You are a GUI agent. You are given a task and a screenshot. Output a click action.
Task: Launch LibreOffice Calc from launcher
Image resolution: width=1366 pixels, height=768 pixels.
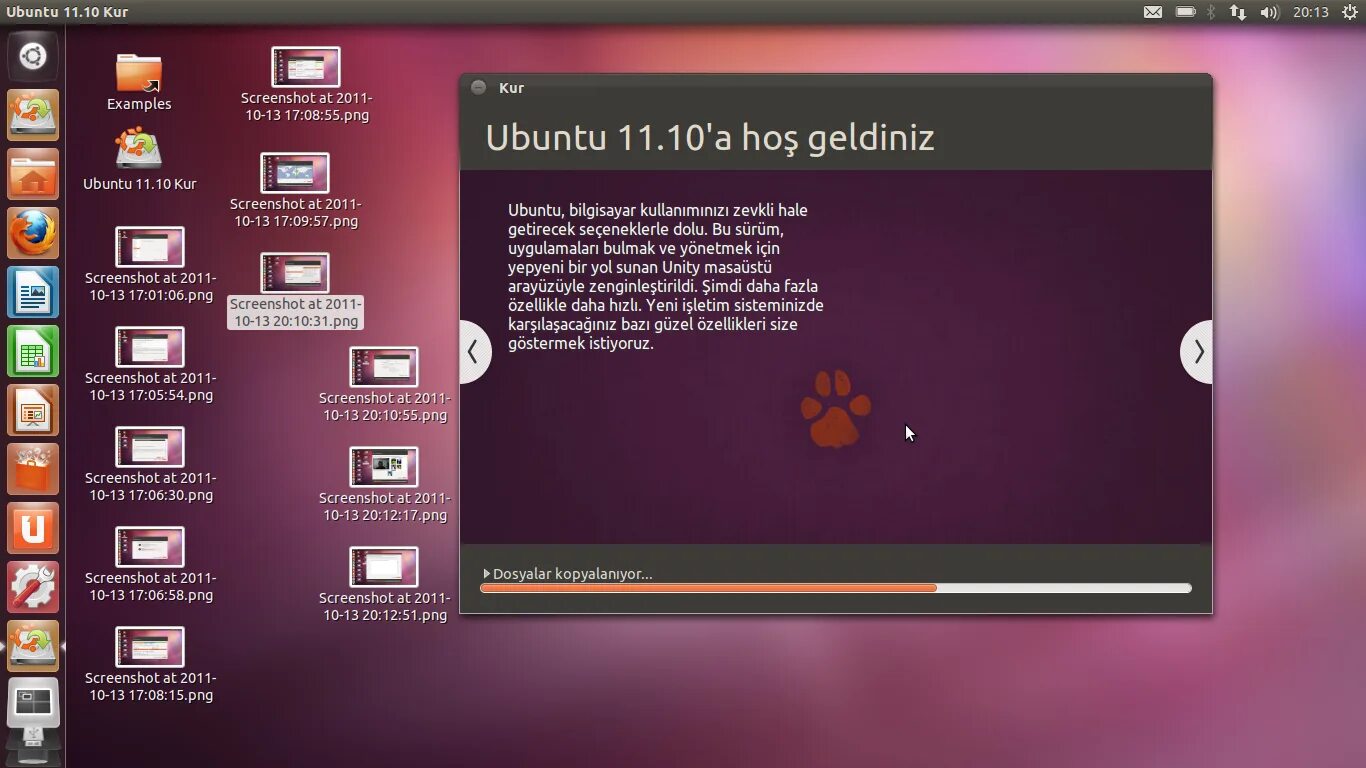point(33,351)
